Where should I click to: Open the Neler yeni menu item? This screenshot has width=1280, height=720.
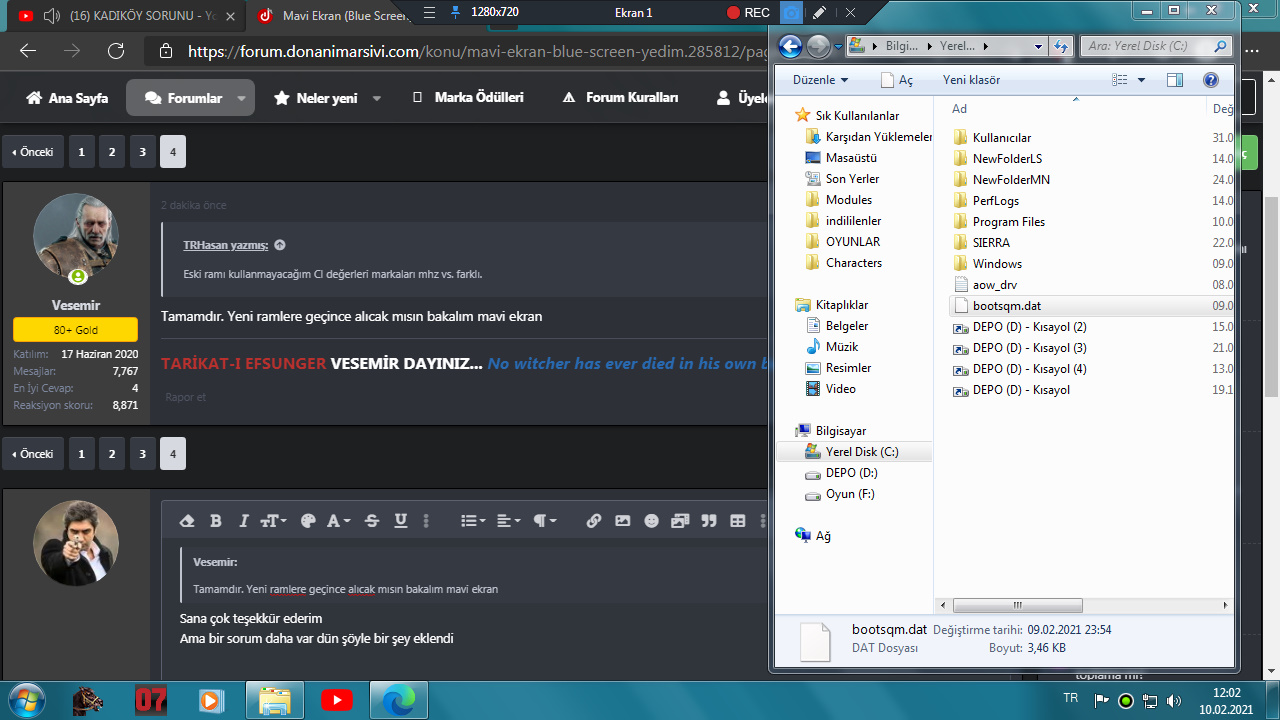click(x=315, y=98)
